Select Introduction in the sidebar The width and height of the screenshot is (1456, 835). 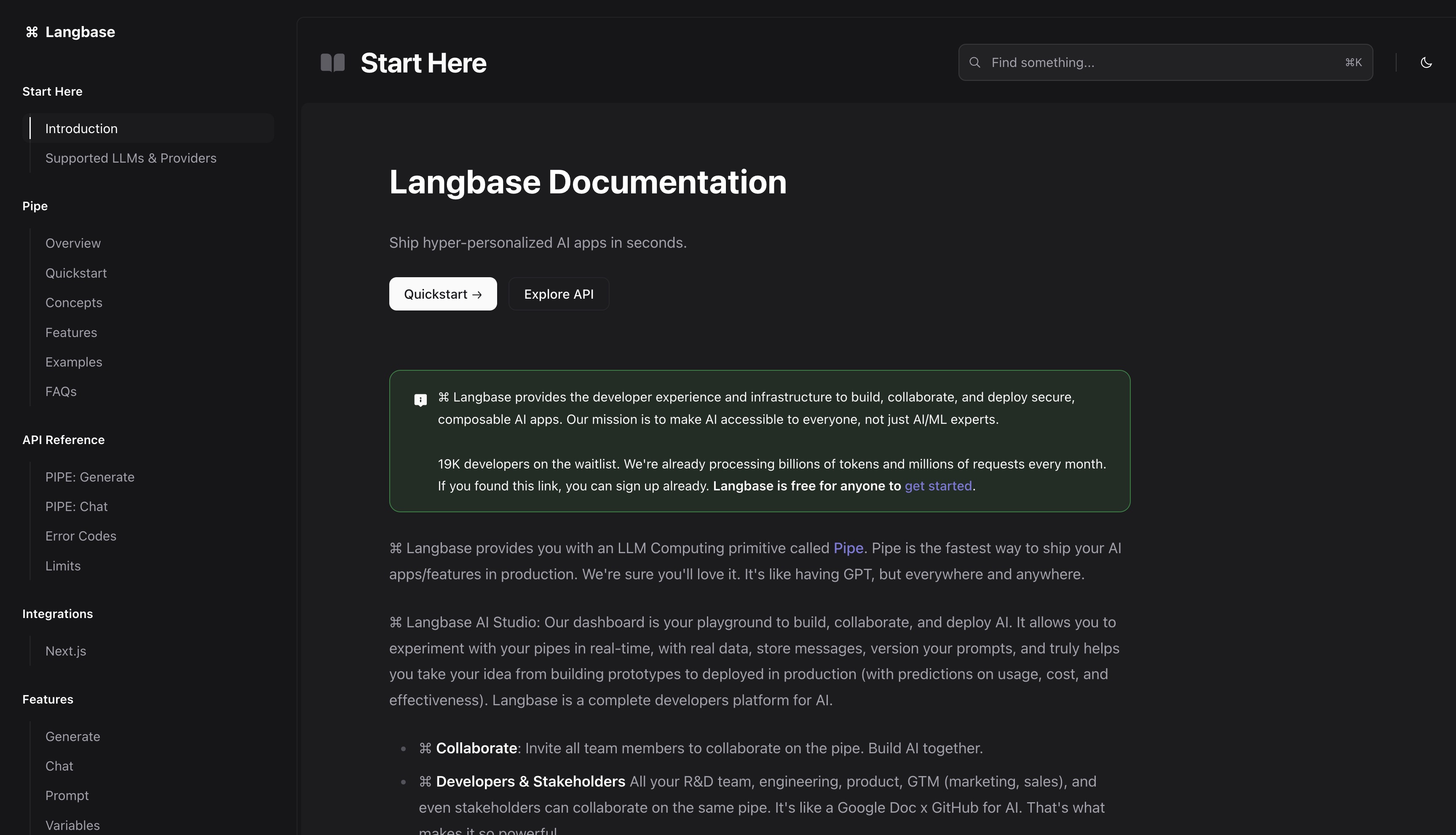coord(81,128)
